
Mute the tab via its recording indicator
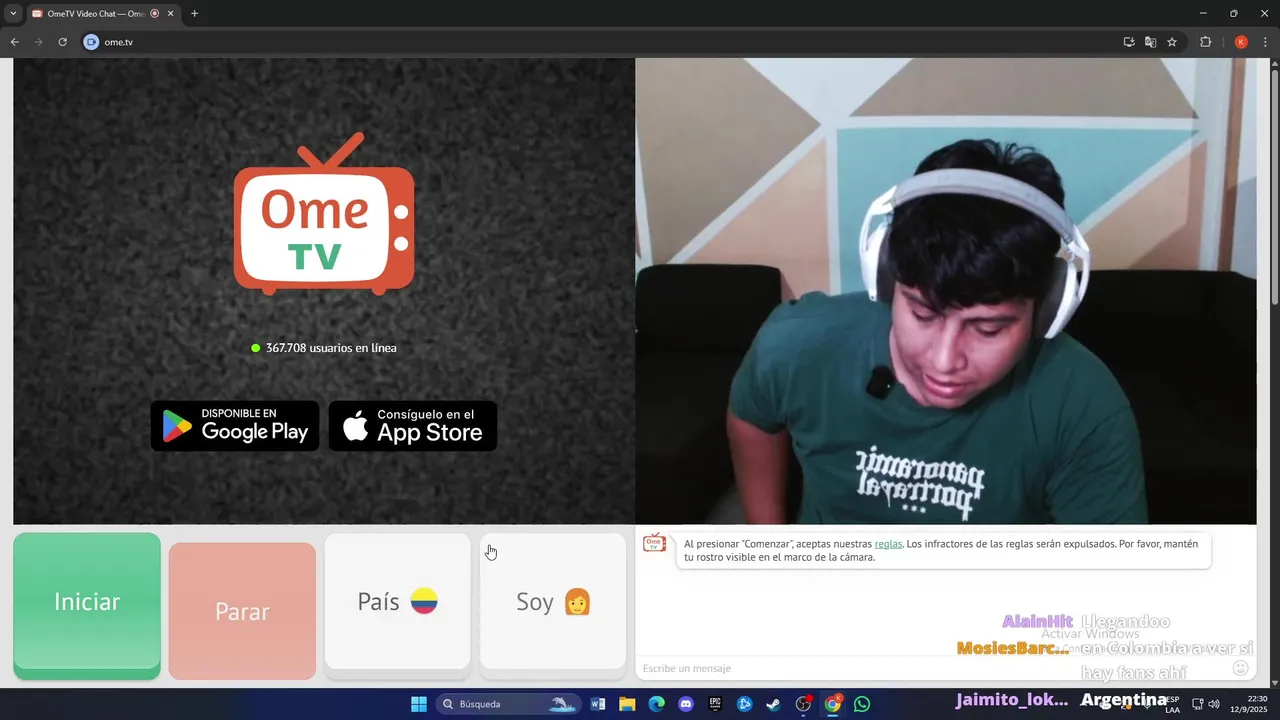(154, 14)
